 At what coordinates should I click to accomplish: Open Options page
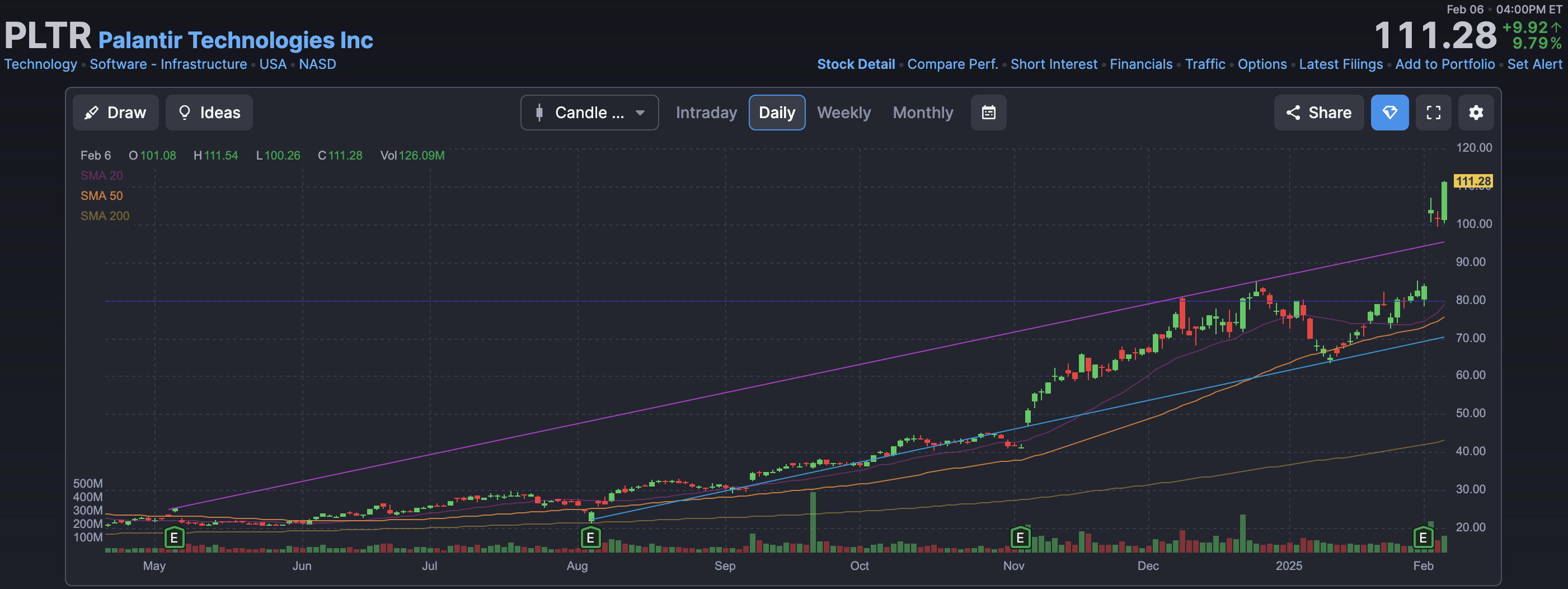tap(1262, 64)
